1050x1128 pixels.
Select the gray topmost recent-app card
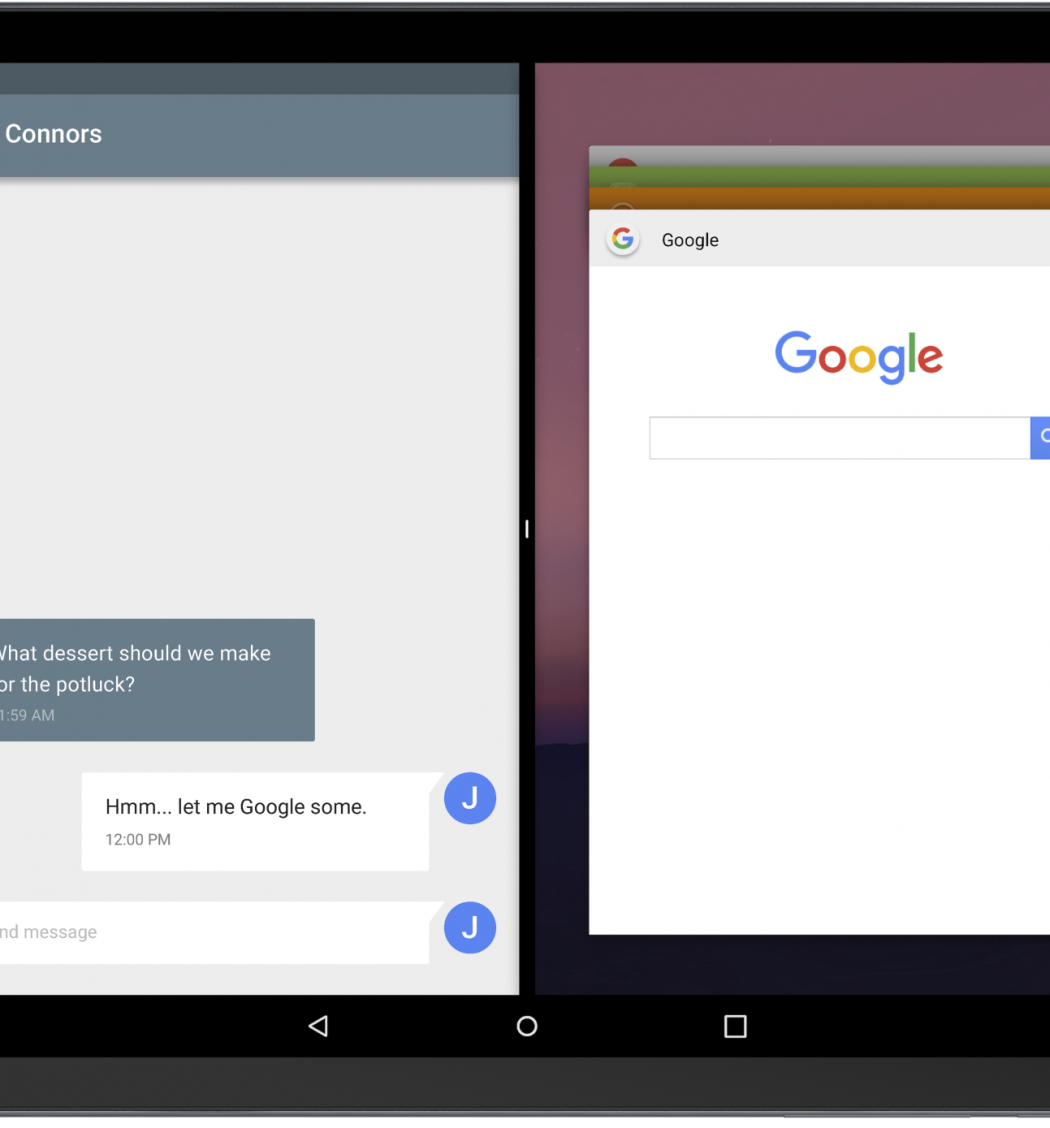[x=820, y=155]
